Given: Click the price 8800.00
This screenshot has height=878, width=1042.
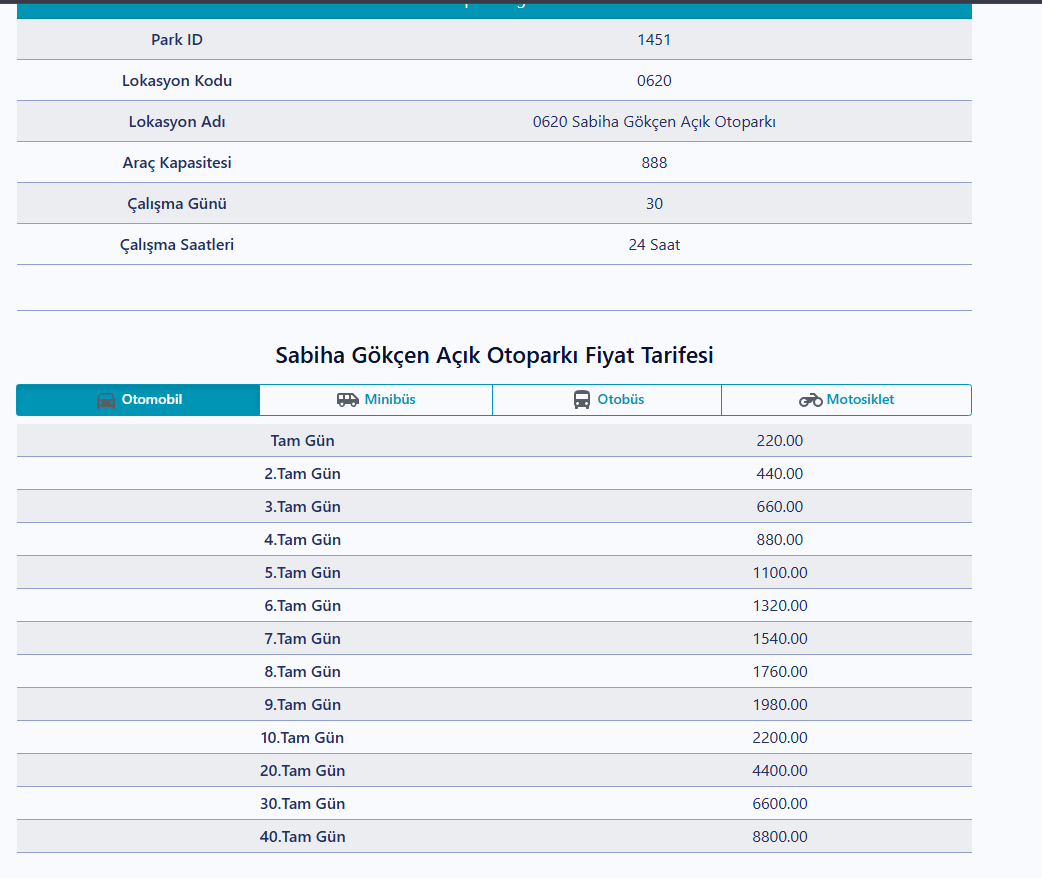Looking at the screenshot, I should (x=780, y=837).
